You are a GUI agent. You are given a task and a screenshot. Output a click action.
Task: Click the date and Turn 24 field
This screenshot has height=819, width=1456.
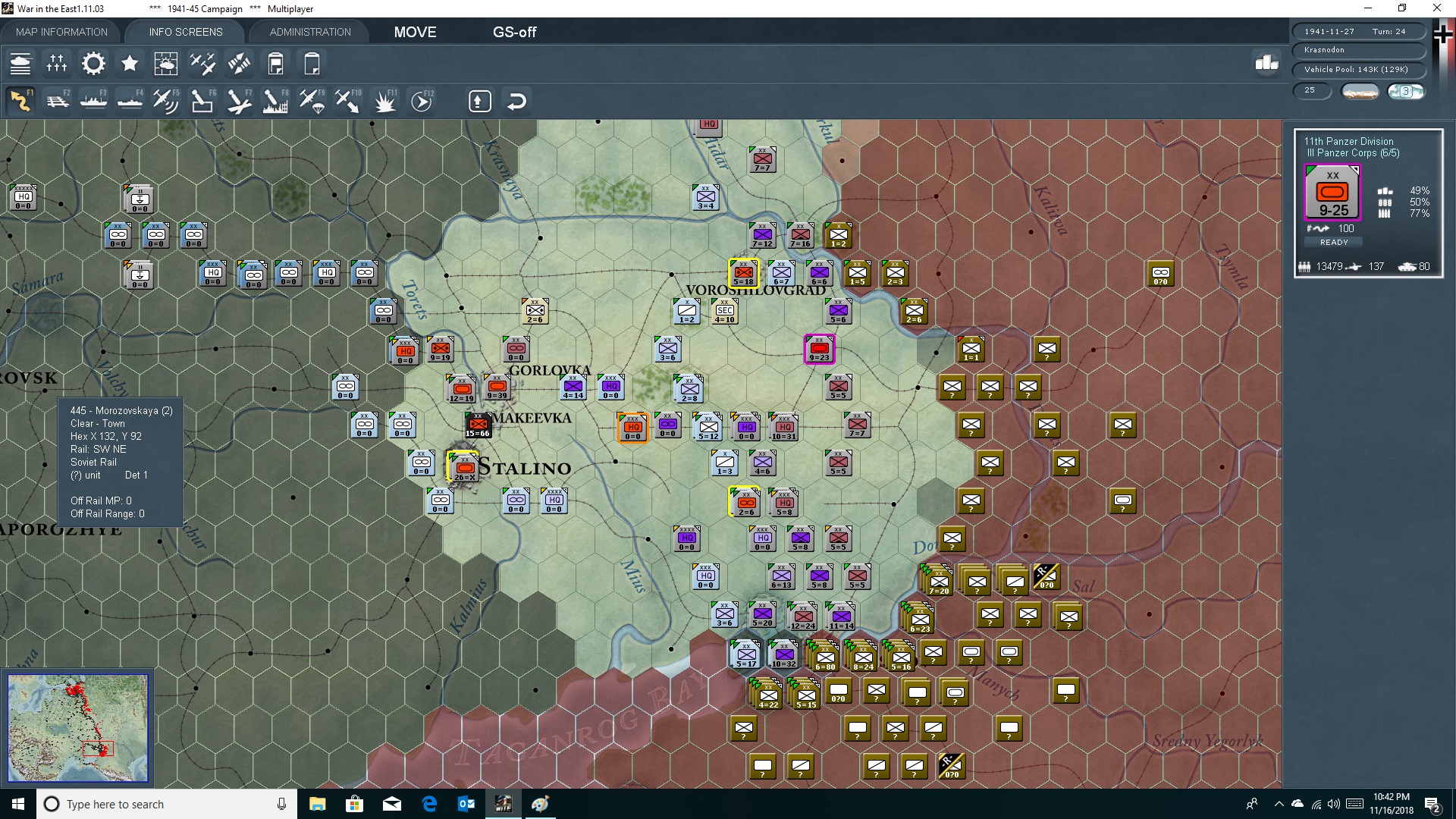pos(1358,31)
